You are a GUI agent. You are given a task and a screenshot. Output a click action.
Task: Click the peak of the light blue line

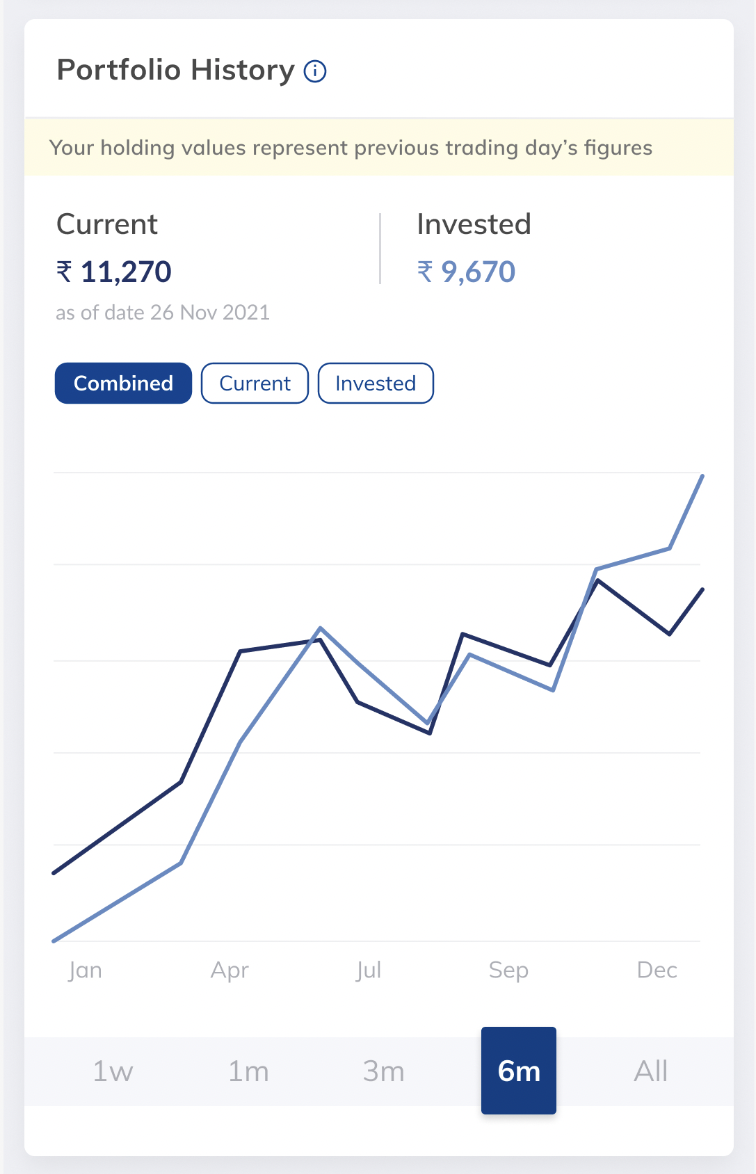[x=703, y=477]
